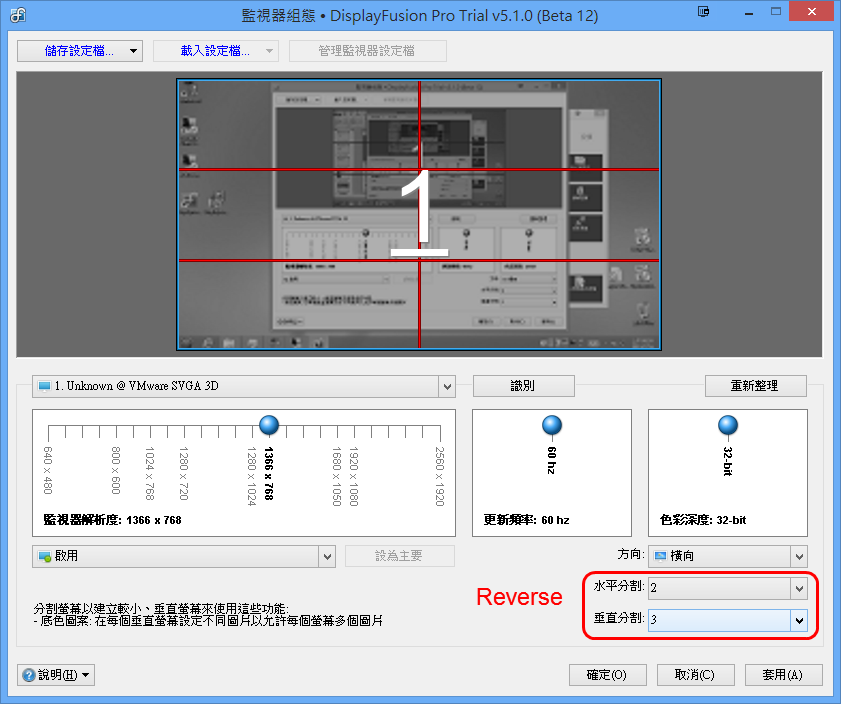
Task: Open the 垂直分割 dropdown list
Action: point(798,620)
